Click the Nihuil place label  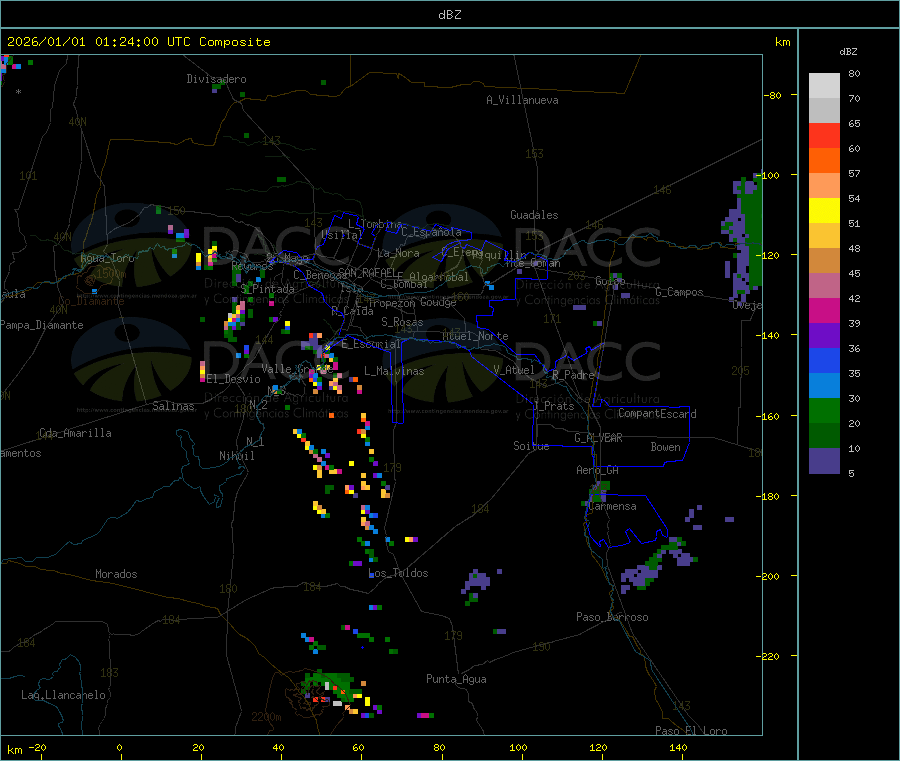coord(236,456)
